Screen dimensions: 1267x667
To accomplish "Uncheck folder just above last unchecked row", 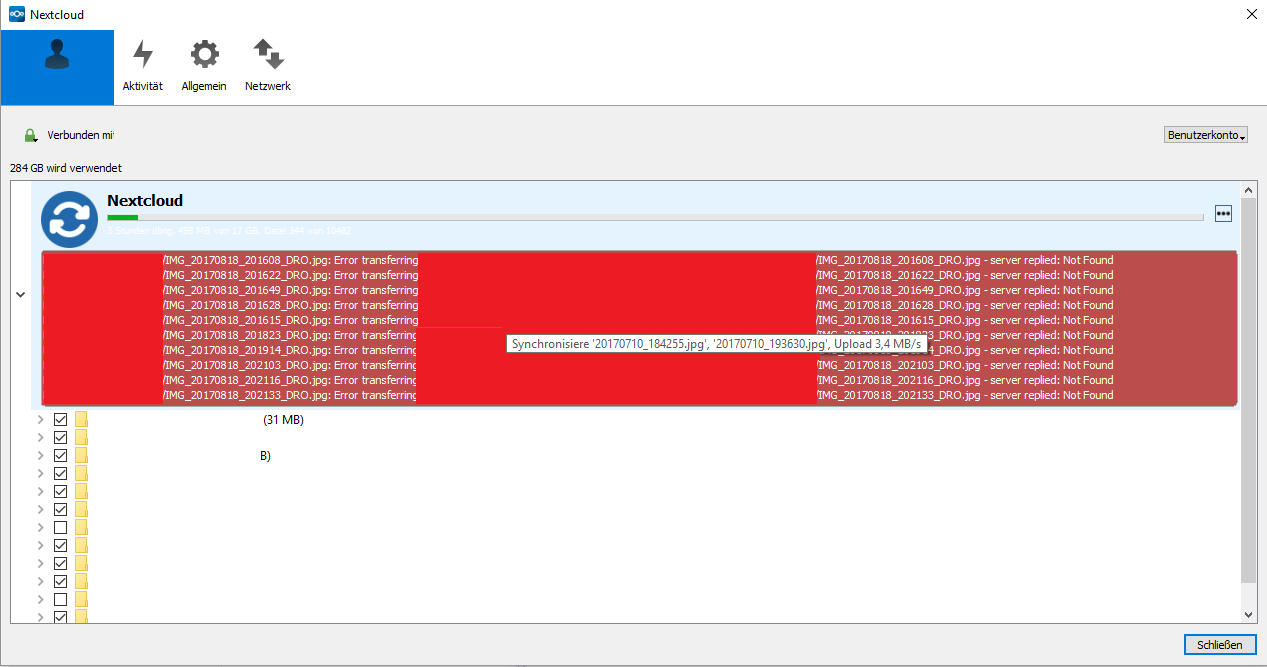I will tap(60, 581).
